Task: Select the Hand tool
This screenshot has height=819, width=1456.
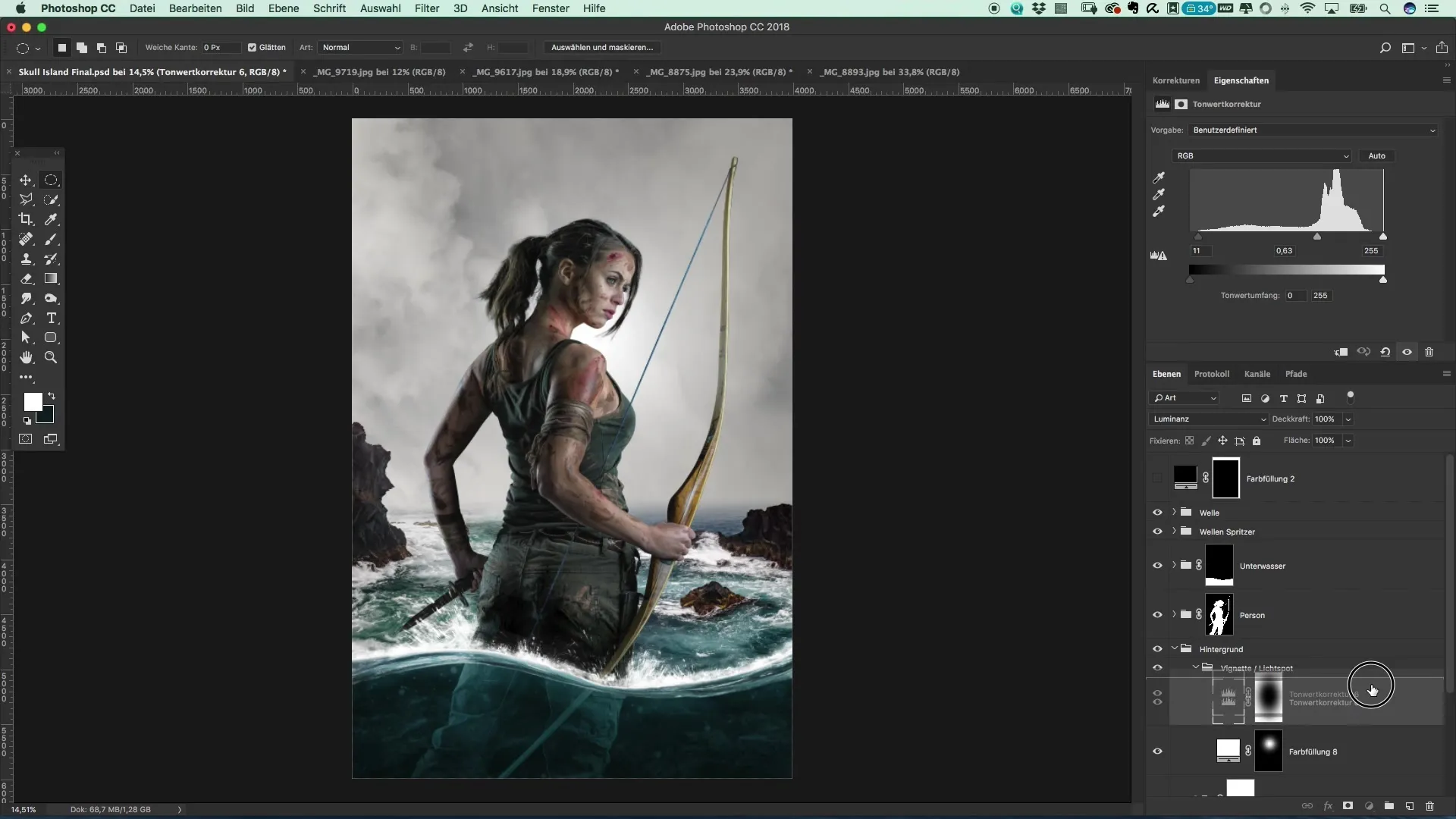Action: pos(26,357)
